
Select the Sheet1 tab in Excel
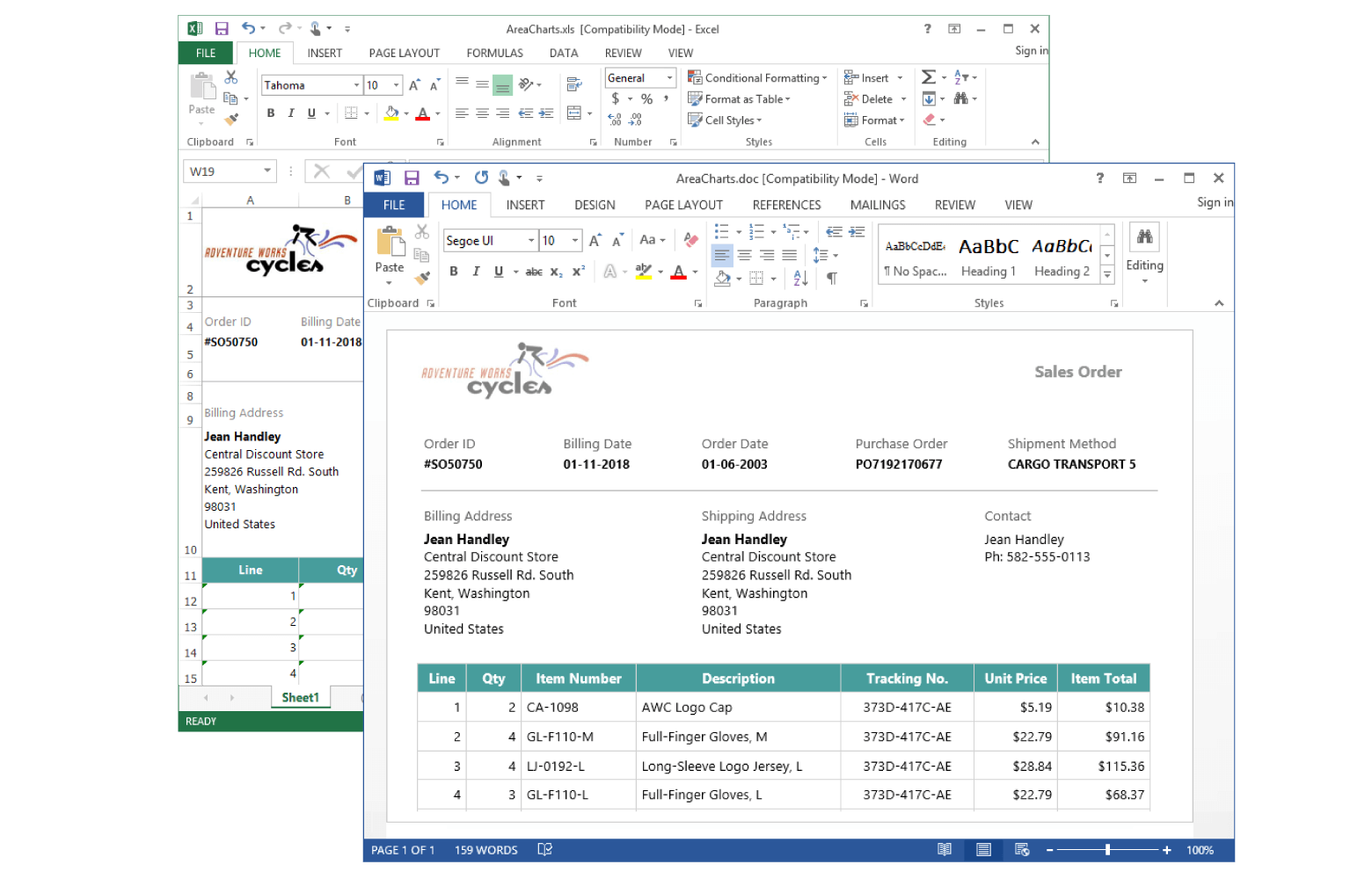[299, 697]
